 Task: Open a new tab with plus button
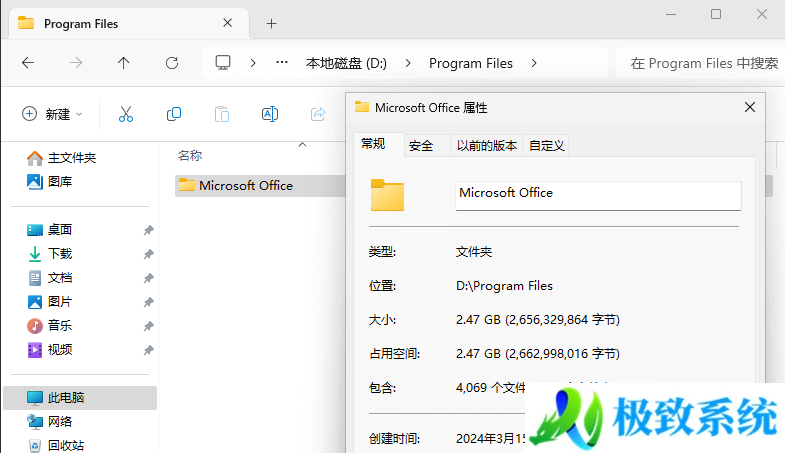point(271,24)
